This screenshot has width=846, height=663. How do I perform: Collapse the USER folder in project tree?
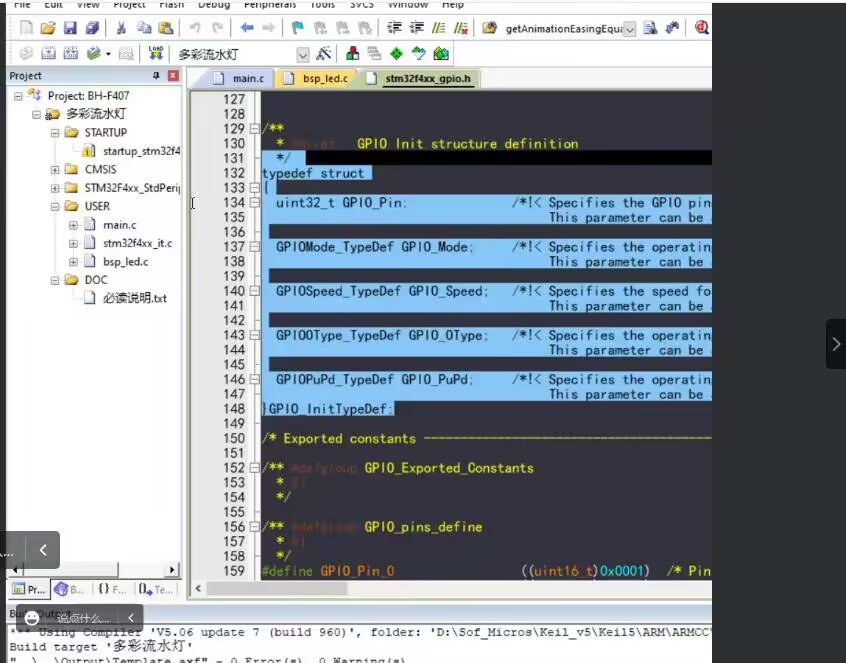pyautogui.click(x=55, y=207)
